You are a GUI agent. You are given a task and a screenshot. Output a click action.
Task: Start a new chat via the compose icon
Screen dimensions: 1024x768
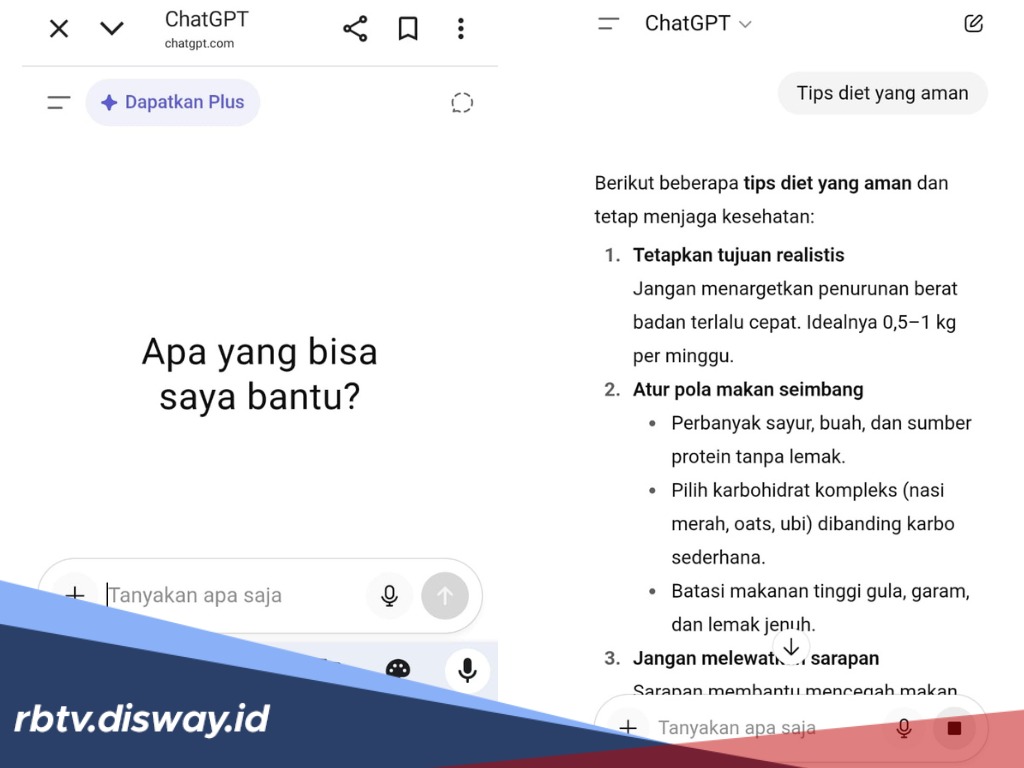pos(973,23)
